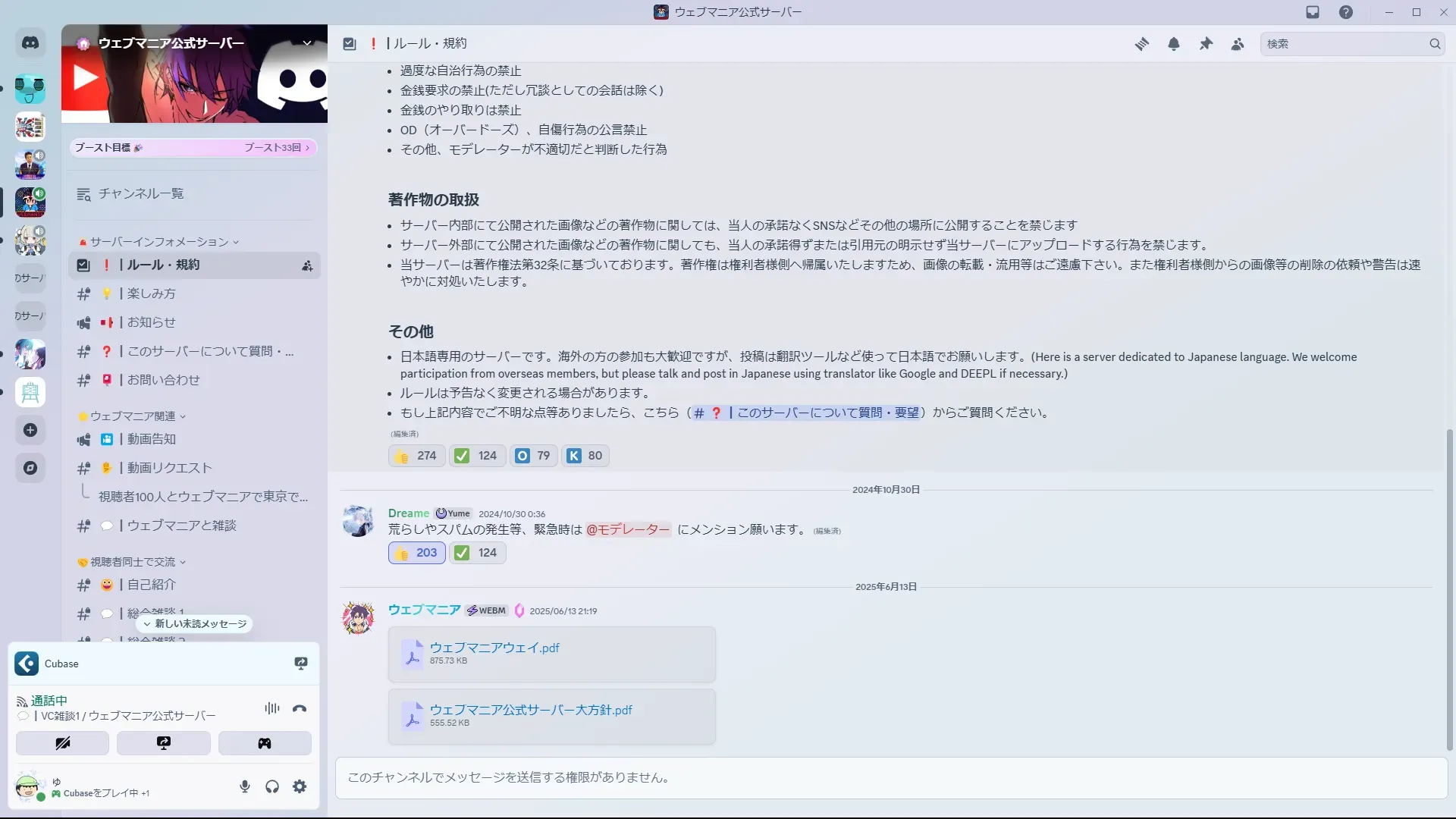Mute the microphone
The width and height of the screenshot is (1456, 819).
coord(244,786)
